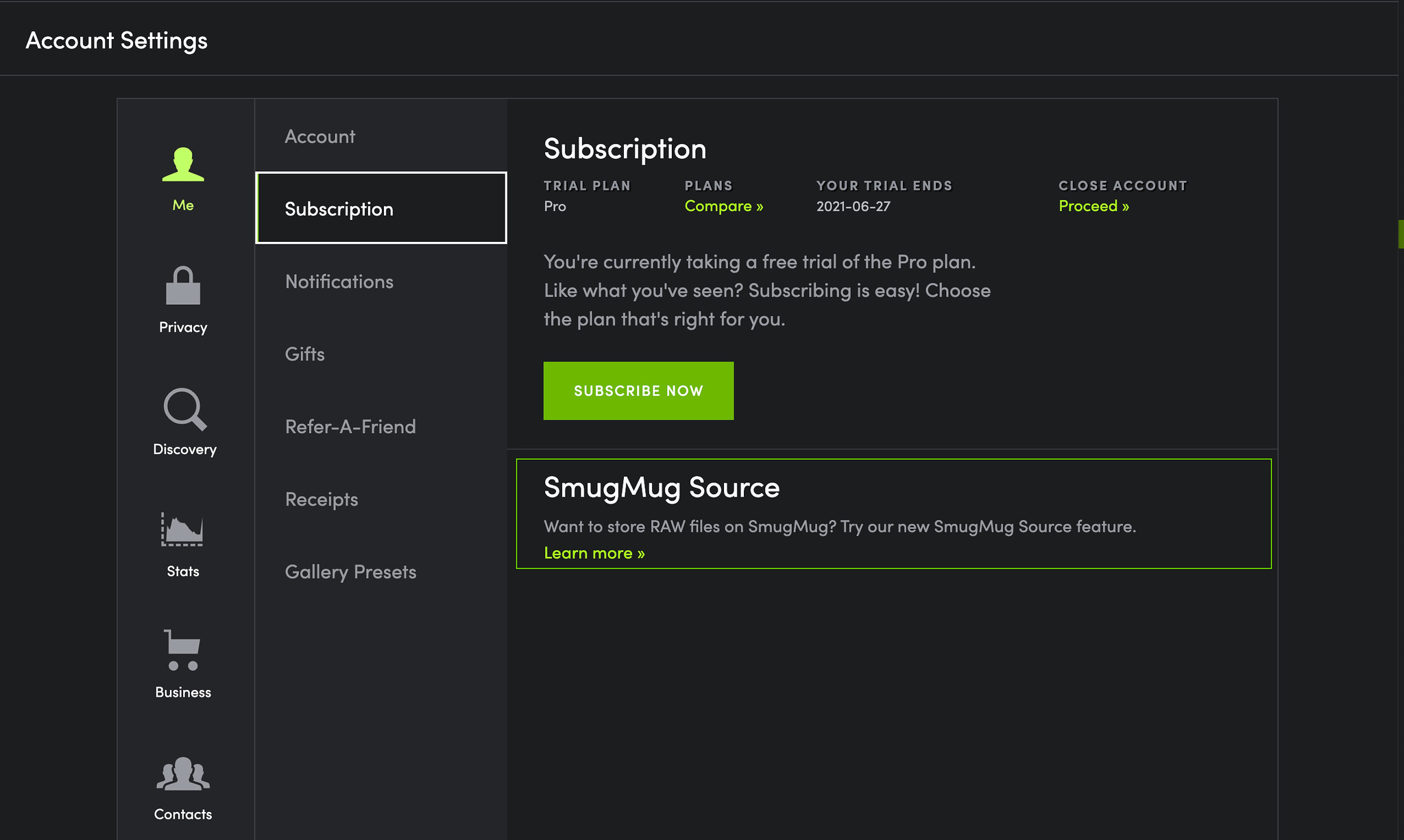Select the Account menu item
The image size is (1404, 840).
380,136
